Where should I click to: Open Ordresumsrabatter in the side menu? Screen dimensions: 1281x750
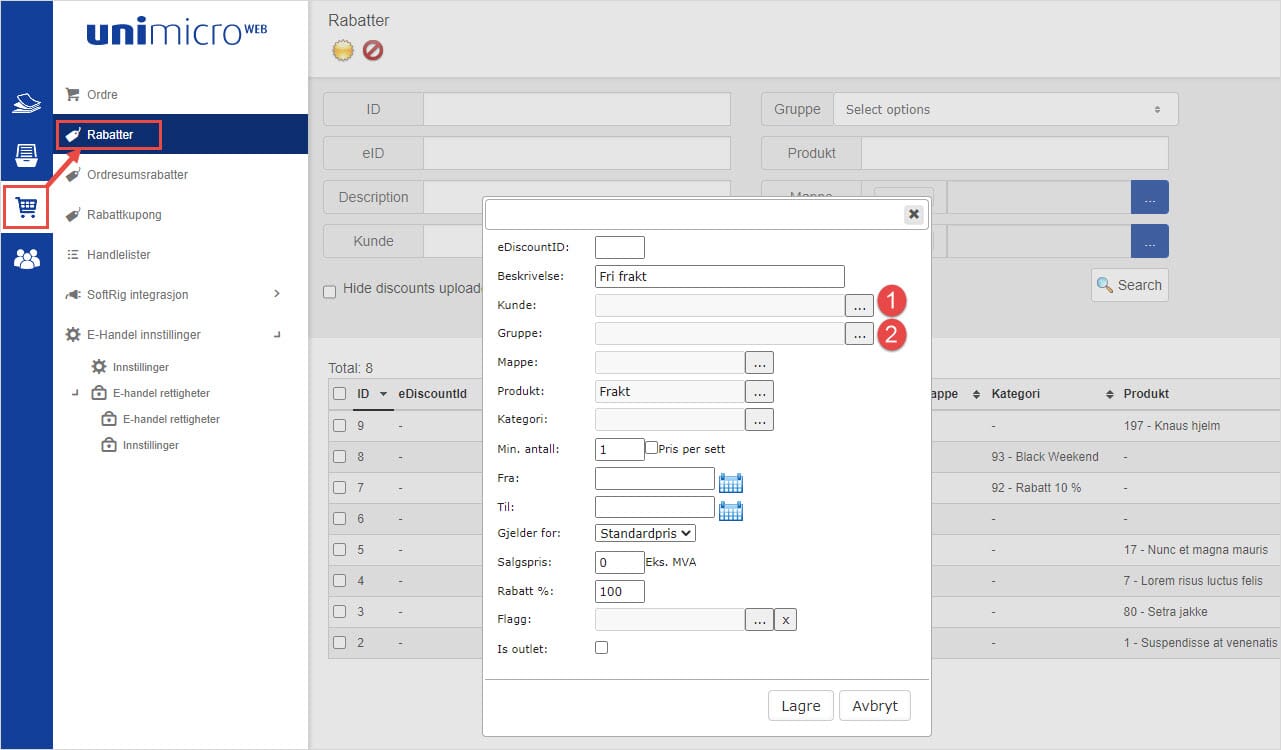point(137,174)
